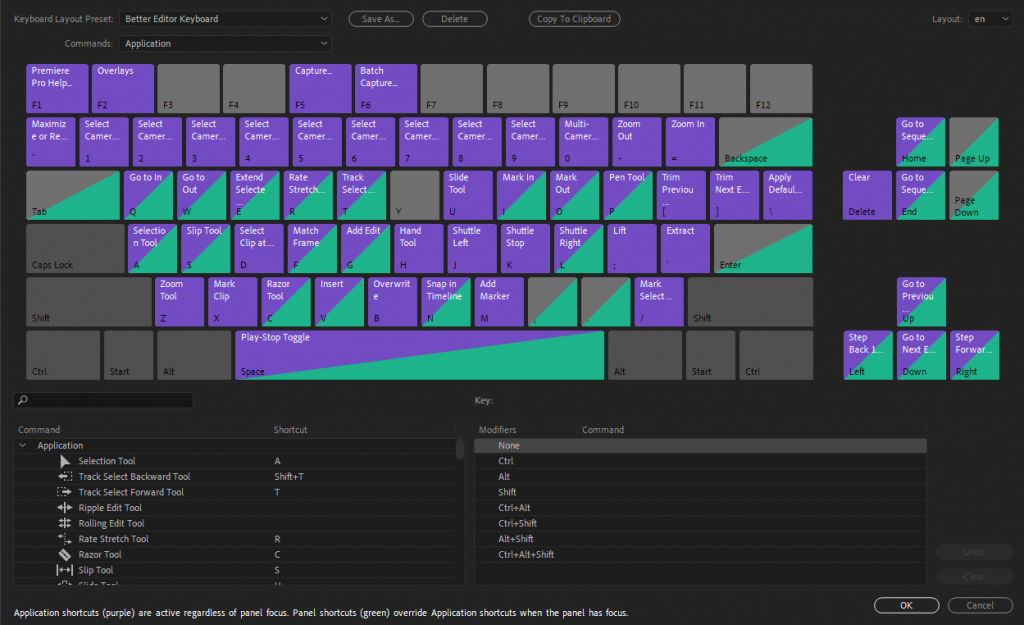This screenshot has height=625, width=1024.
Task: Click the Selection Tool arrow icon in command list
Action: point(66,461)
